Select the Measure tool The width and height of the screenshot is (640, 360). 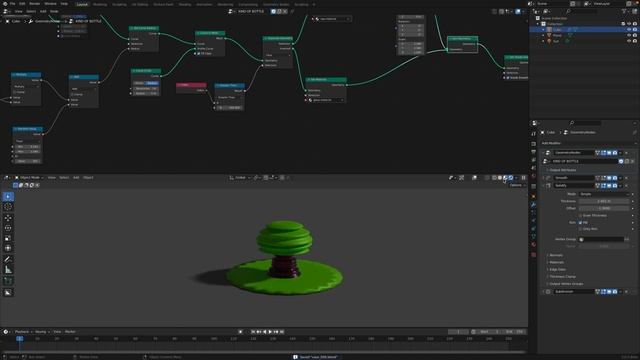coord(8,269)
